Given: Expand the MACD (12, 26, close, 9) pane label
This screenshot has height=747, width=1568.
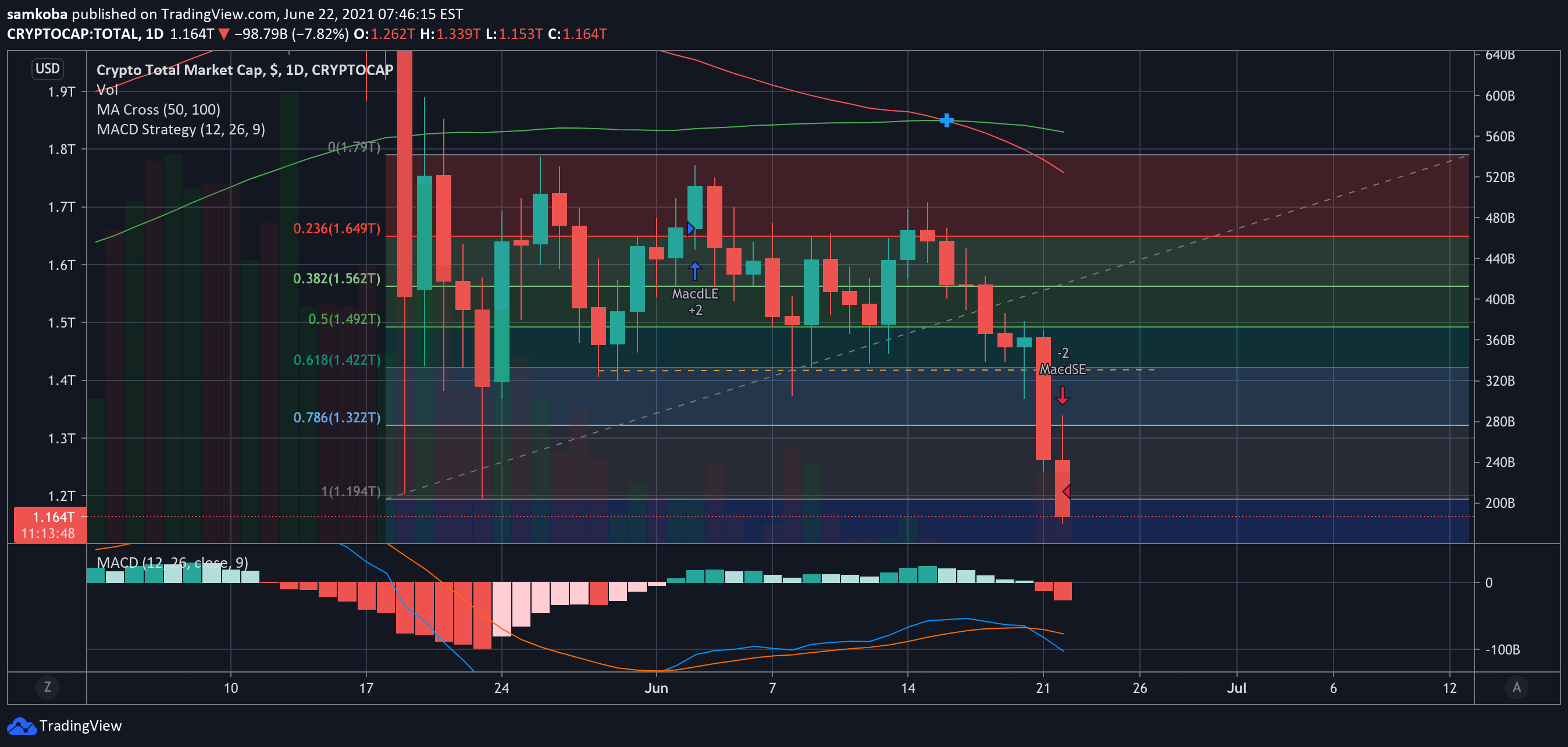Looking at the screenshot, I should (172, 562).
